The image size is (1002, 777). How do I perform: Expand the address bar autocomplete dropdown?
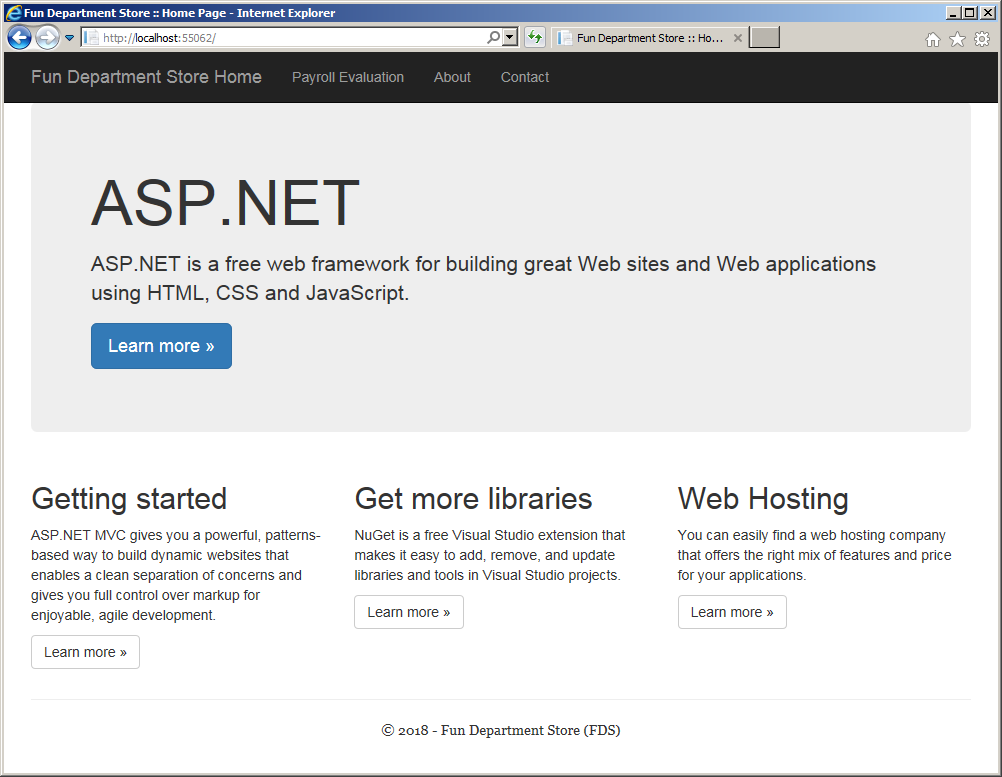pos(510,38)
